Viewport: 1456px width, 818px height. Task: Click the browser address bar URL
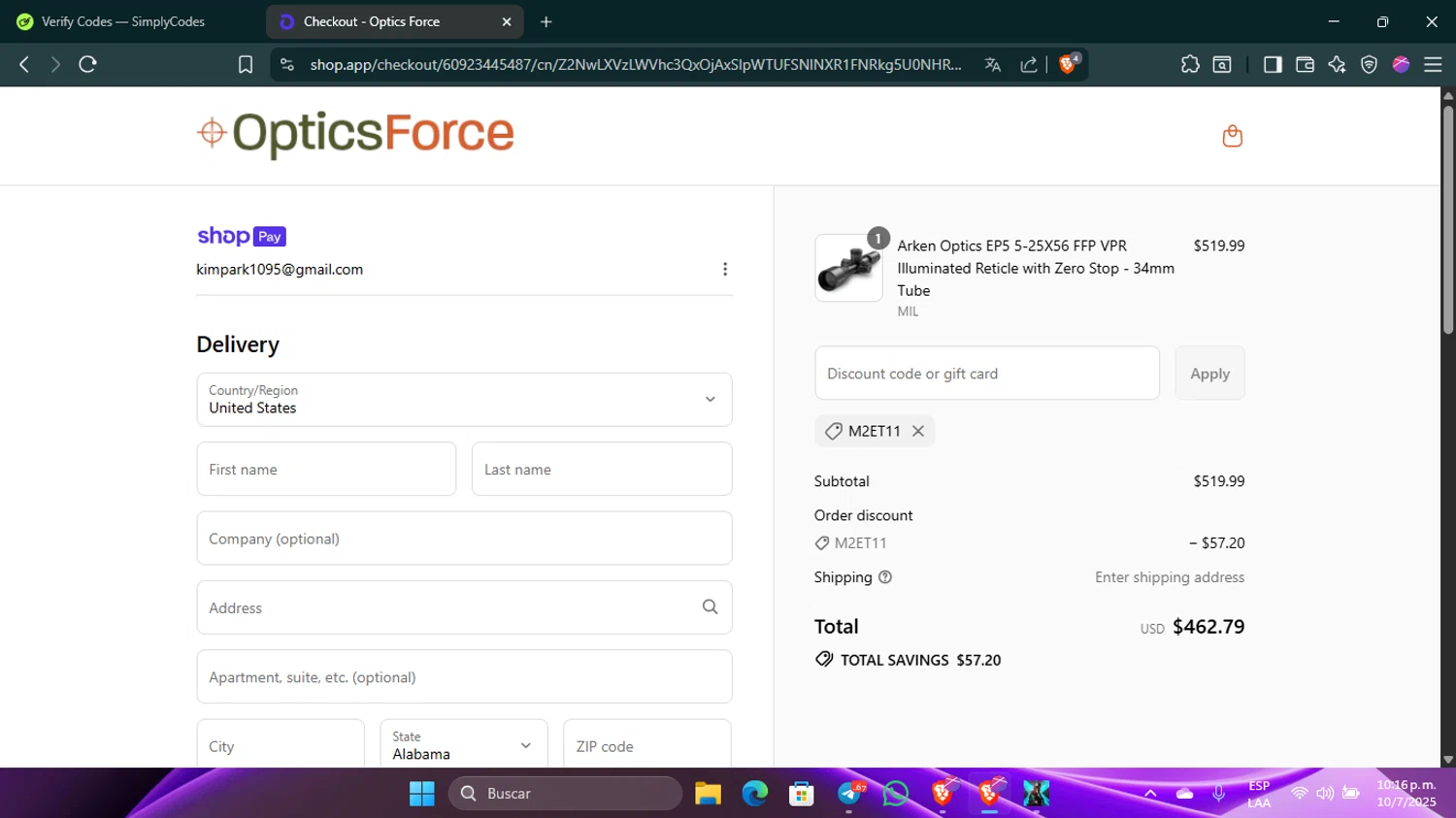(x=636, y=64)
